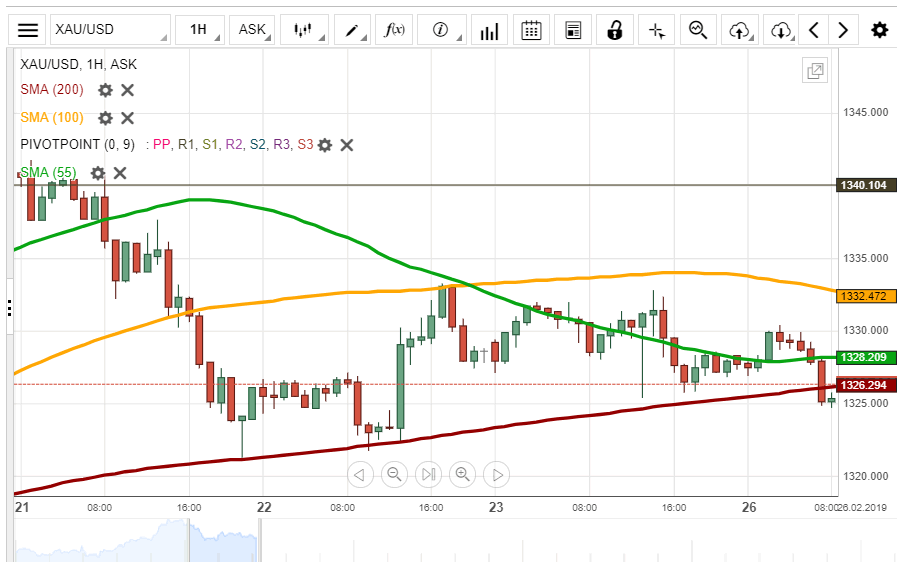This screenshot has width=897, height=567.
Task: Open the f(x) indicators menu
Action: 394,30
